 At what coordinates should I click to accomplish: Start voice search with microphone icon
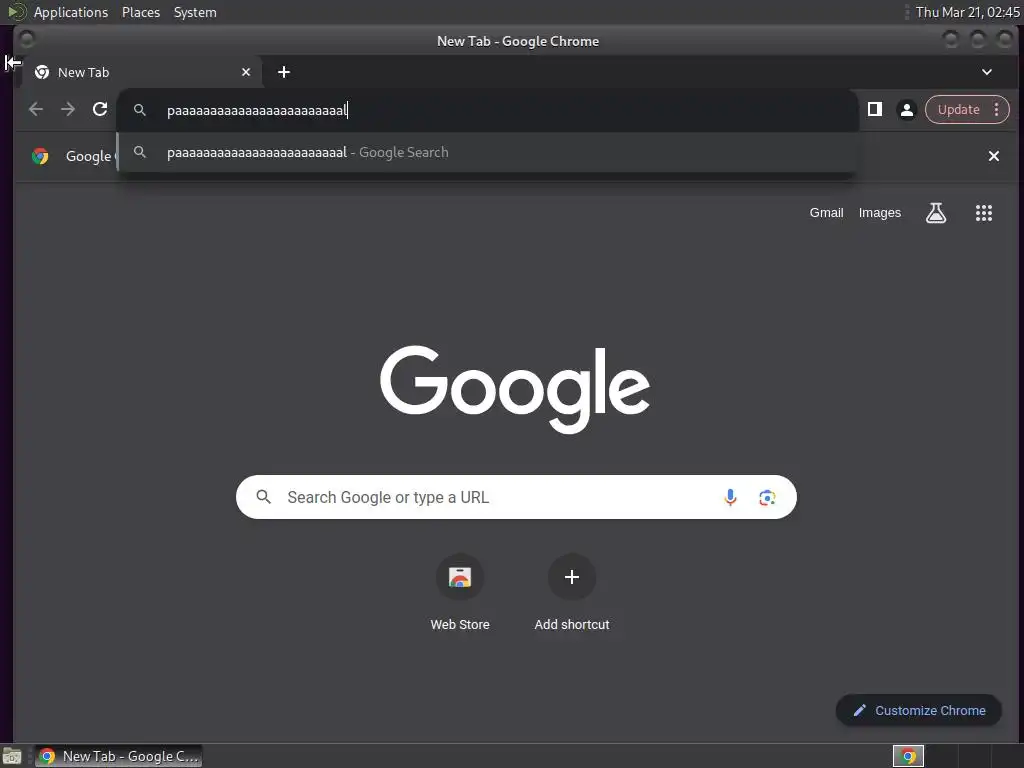(730, 497)
